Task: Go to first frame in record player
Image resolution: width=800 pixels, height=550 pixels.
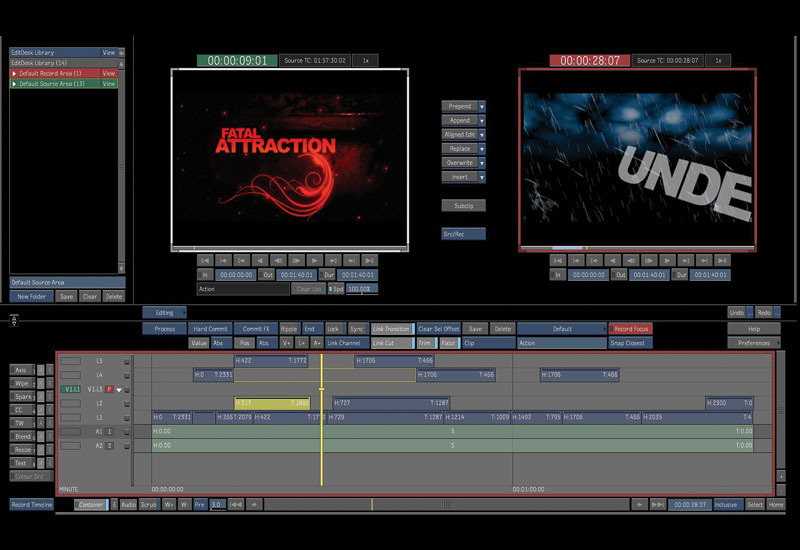Action: tap(558, 260)
